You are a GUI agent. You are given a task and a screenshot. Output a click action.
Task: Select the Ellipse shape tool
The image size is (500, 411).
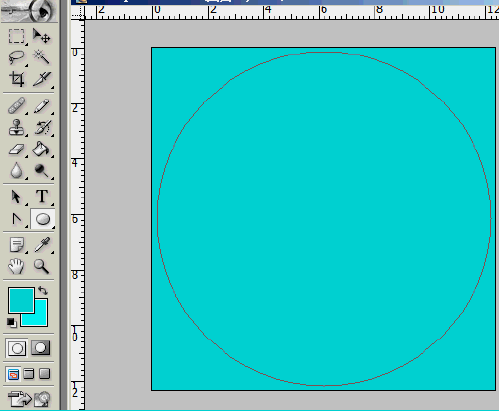[43, 219]
